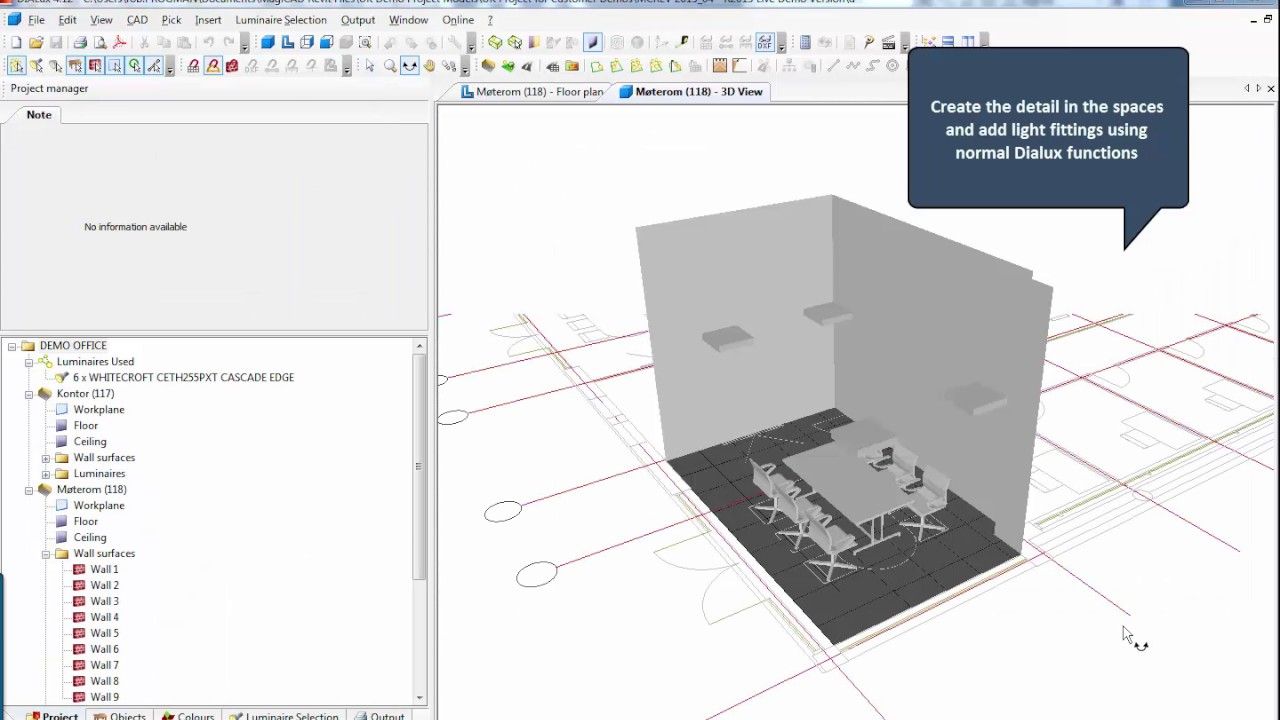The width and height of the screenshot is (1280, 720).
Task: Toggle the highlighted luminaire display button
Action: [213, 66]
